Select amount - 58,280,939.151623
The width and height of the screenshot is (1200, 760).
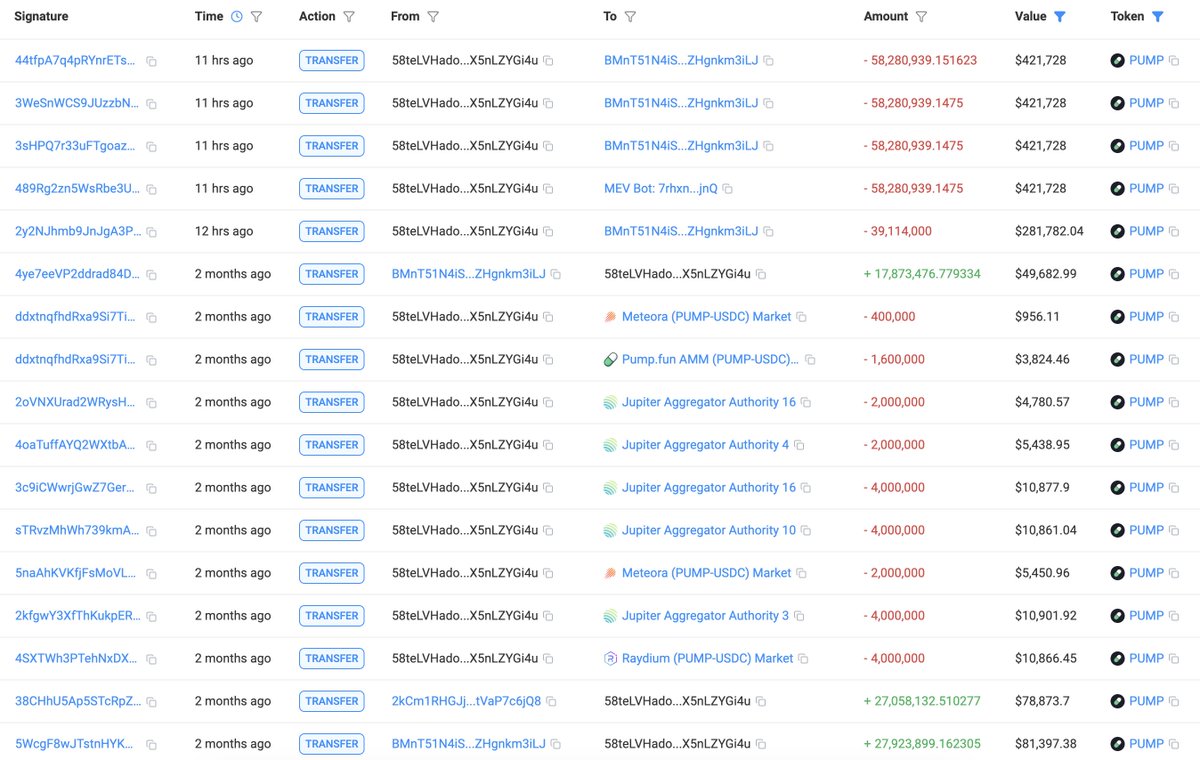[x=920, y=60]
